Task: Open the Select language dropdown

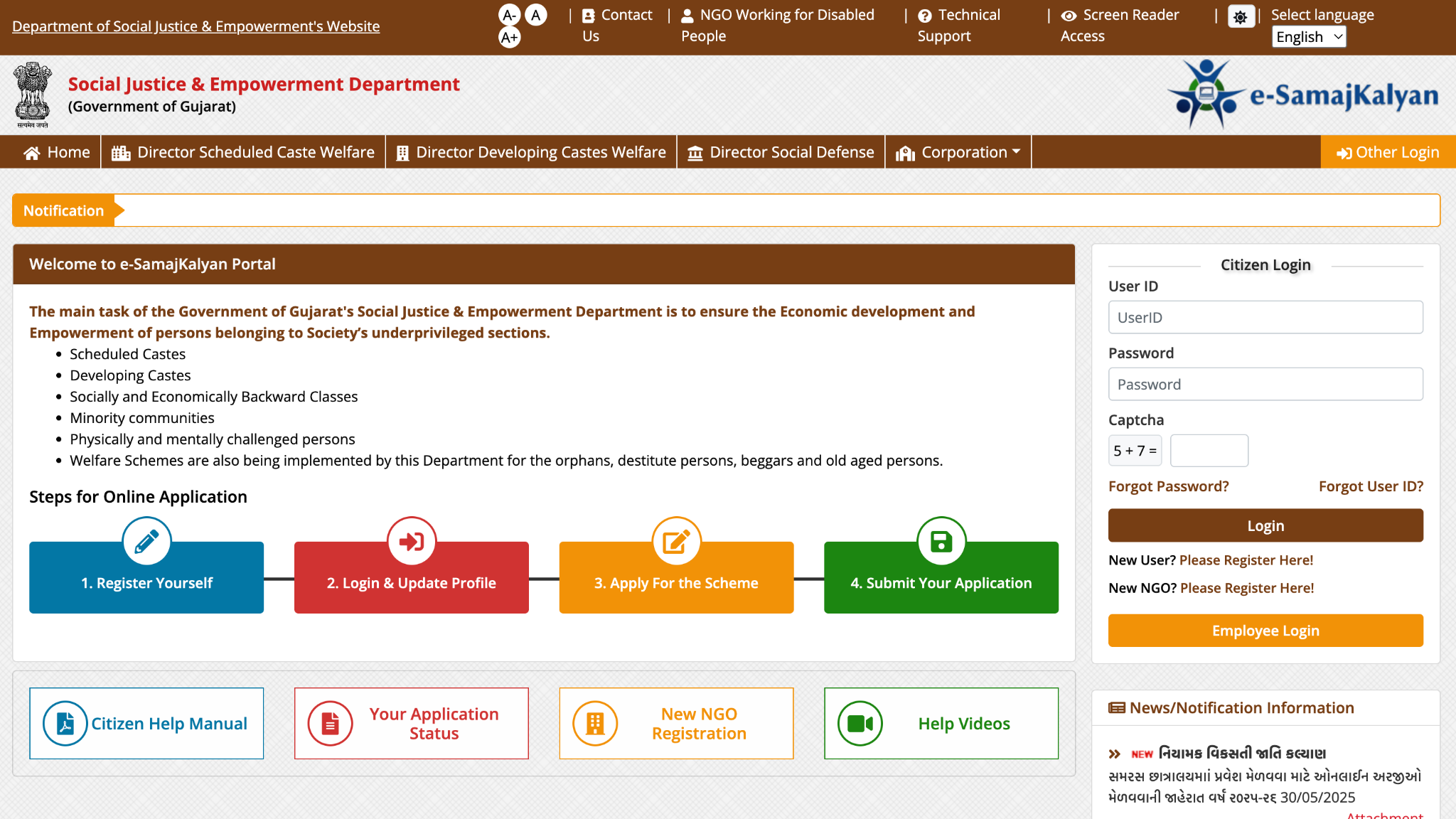Action: (1308, 37)
